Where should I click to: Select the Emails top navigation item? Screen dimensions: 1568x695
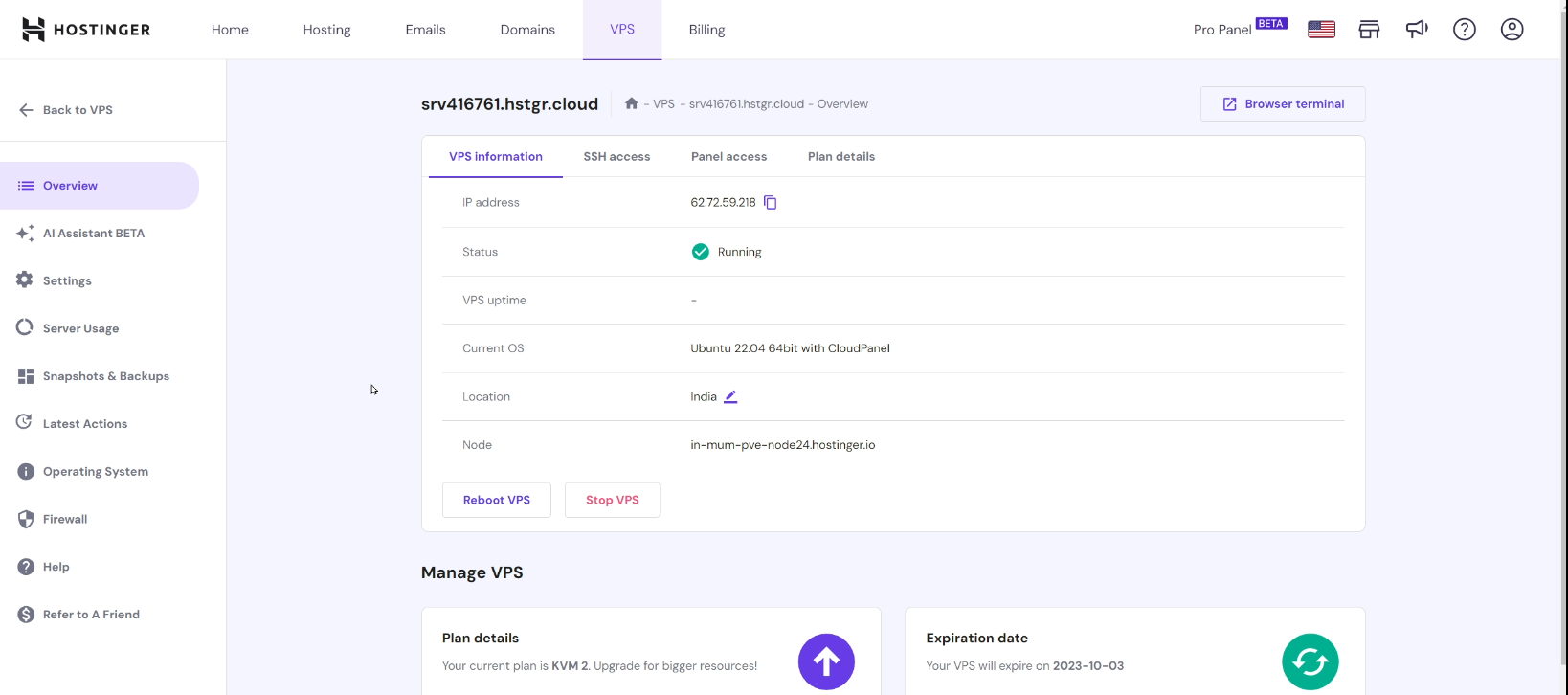tap(426, 30)
